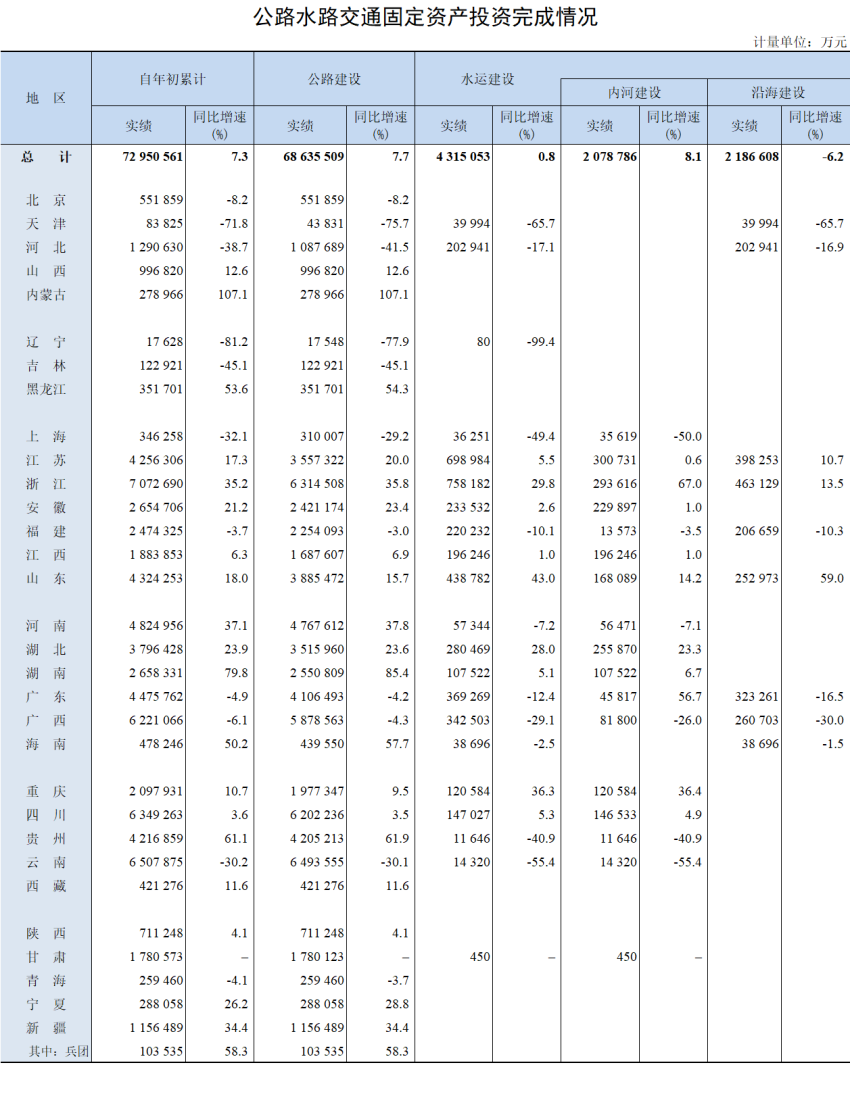Screen dimensions: 850x1111
Task: Click the 北京 row label
Action: (x=46, y=200)
